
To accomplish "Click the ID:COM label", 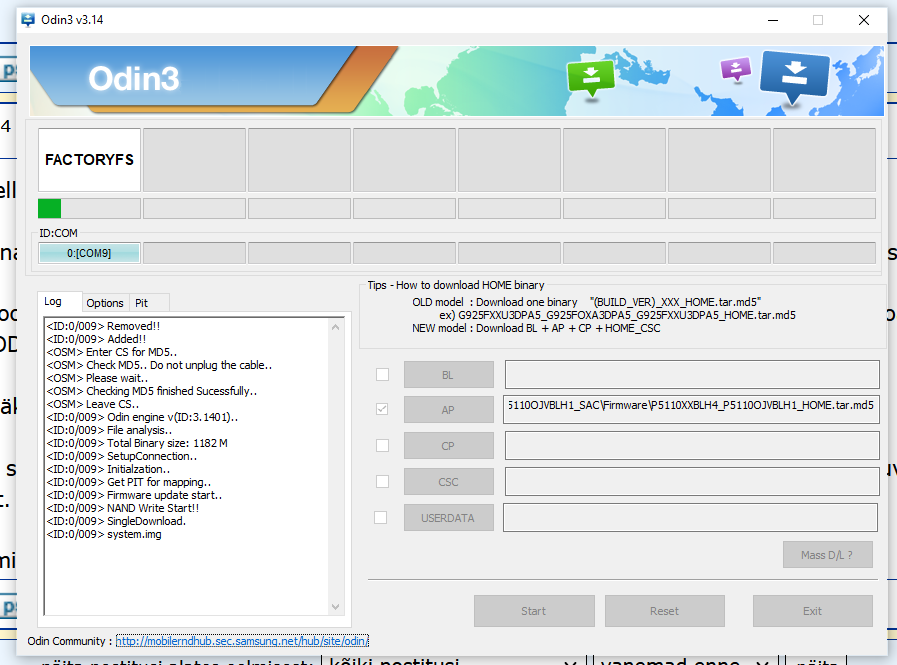I will (58, 233).
